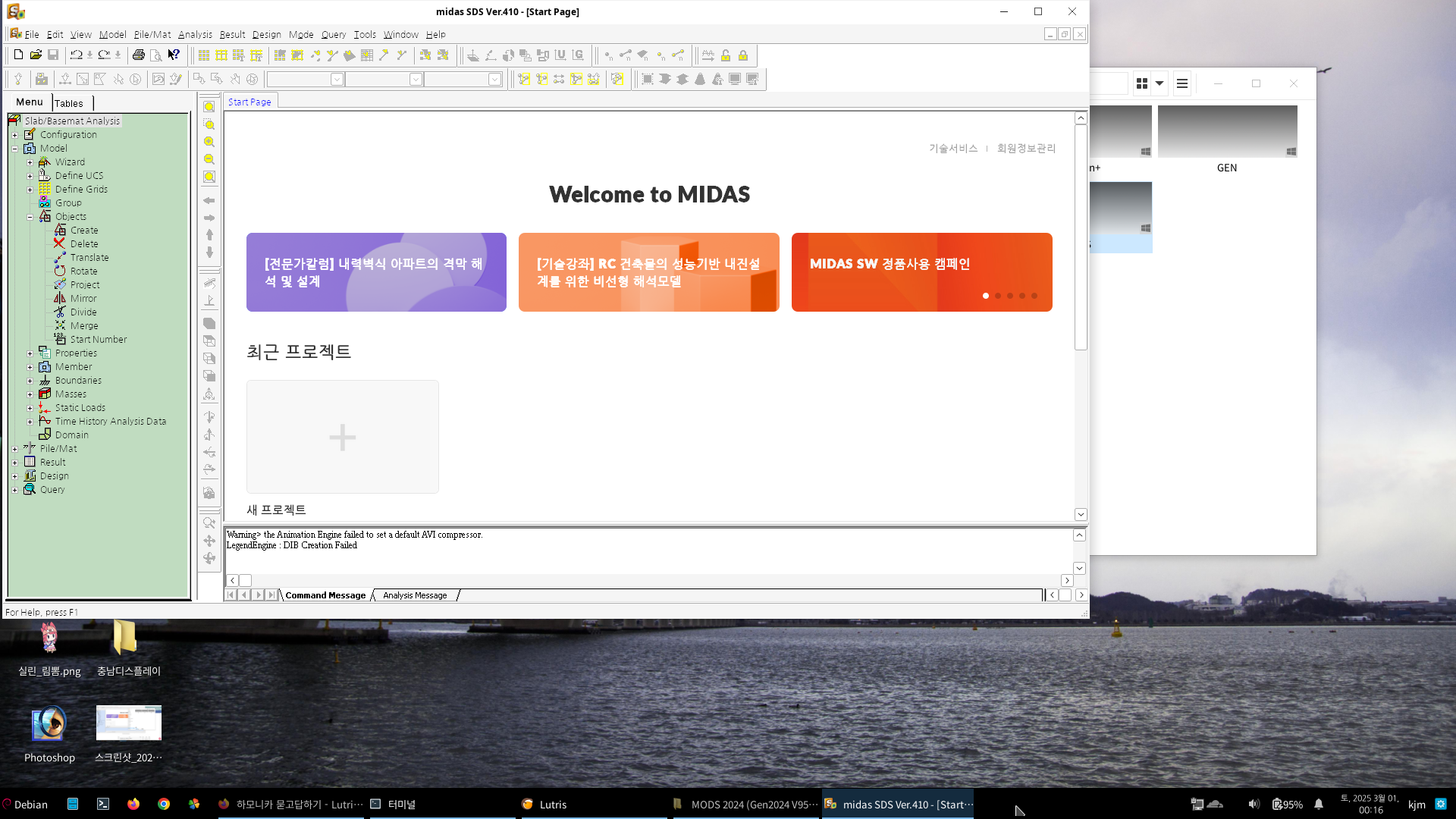Viewport: 1456px width, 819px height.
Task: Click the open padlock unlock icon
Action: 726,55
